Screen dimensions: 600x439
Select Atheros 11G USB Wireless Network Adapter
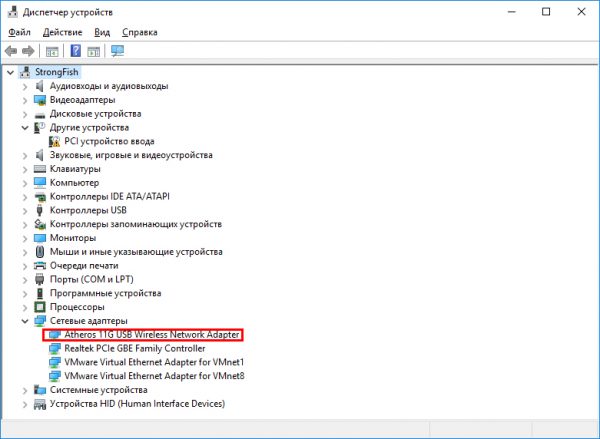click(x=152, y=335)
